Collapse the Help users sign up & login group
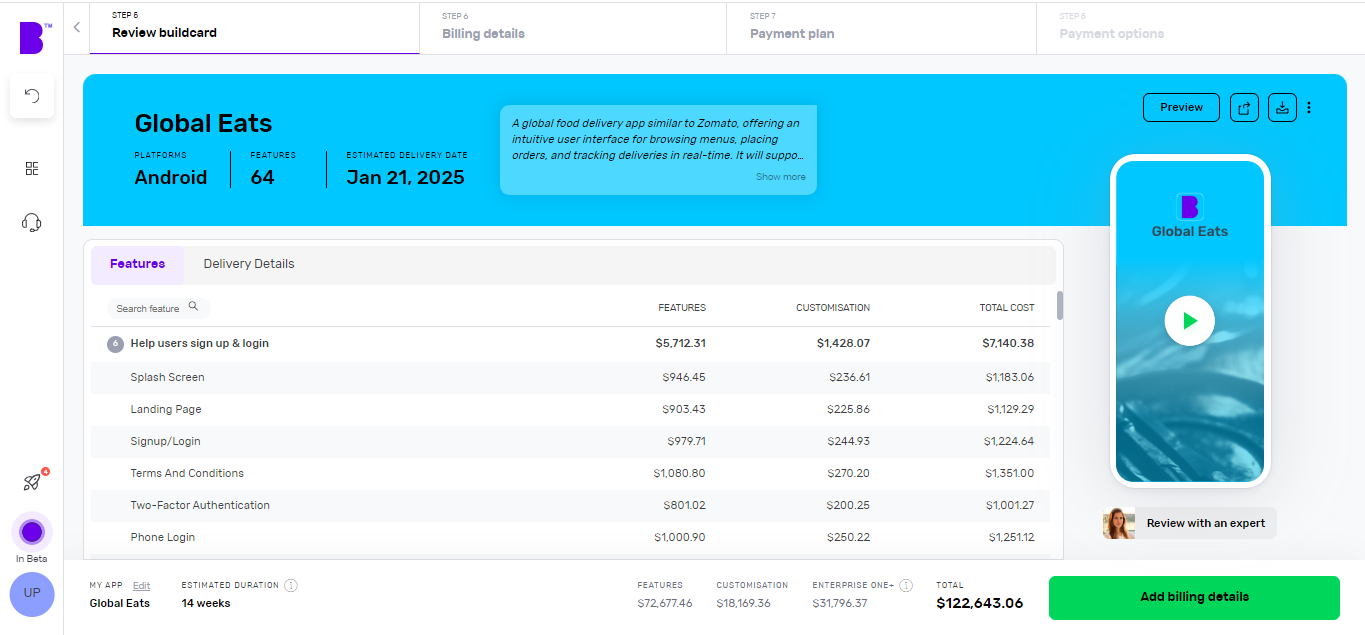This screenshot has width=1365, height=635. click(x=115, y=344)
